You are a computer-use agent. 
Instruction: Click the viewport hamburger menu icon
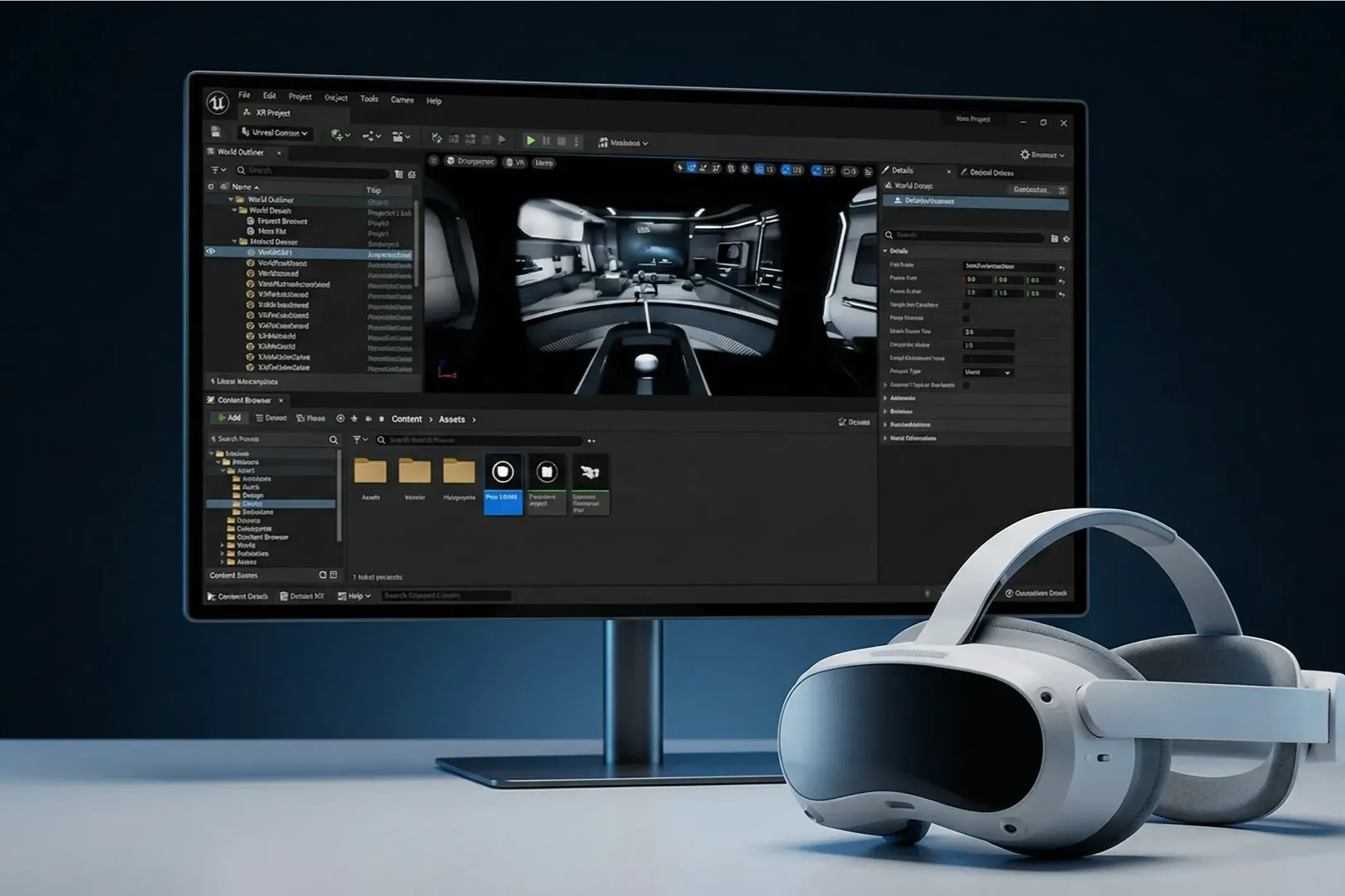(x=433, y=161)
